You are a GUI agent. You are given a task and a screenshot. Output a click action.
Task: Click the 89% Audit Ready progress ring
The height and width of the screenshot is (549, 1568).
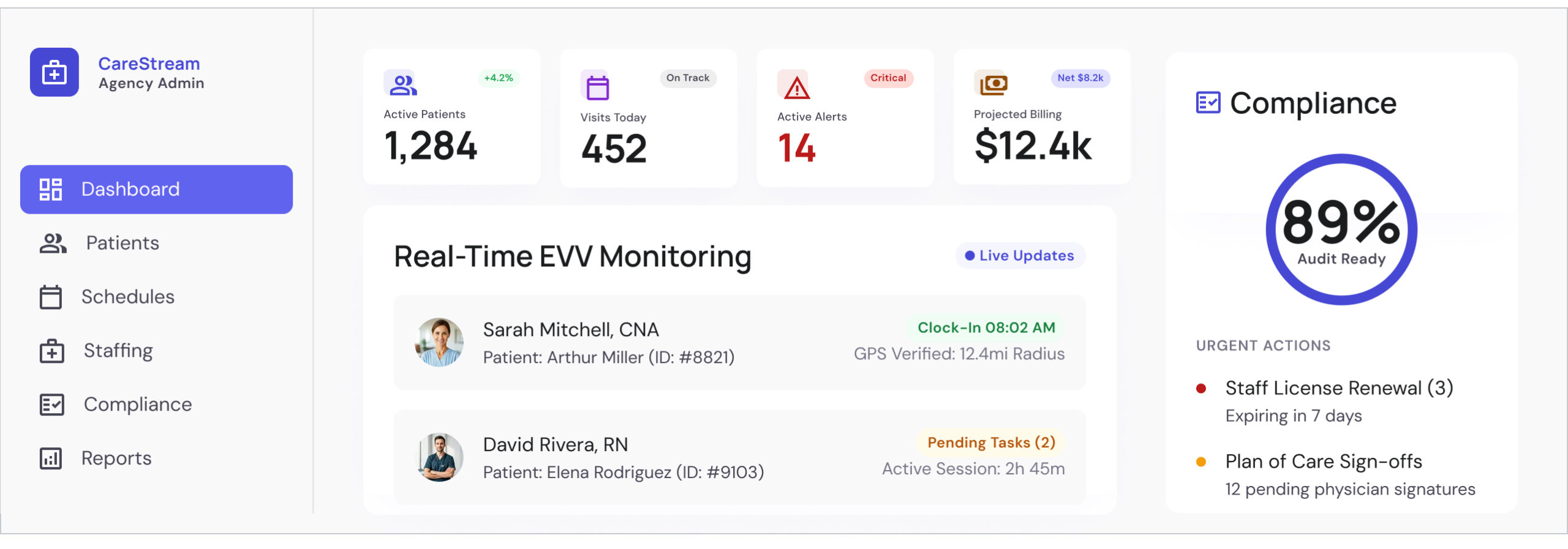tap(1341, 230)
